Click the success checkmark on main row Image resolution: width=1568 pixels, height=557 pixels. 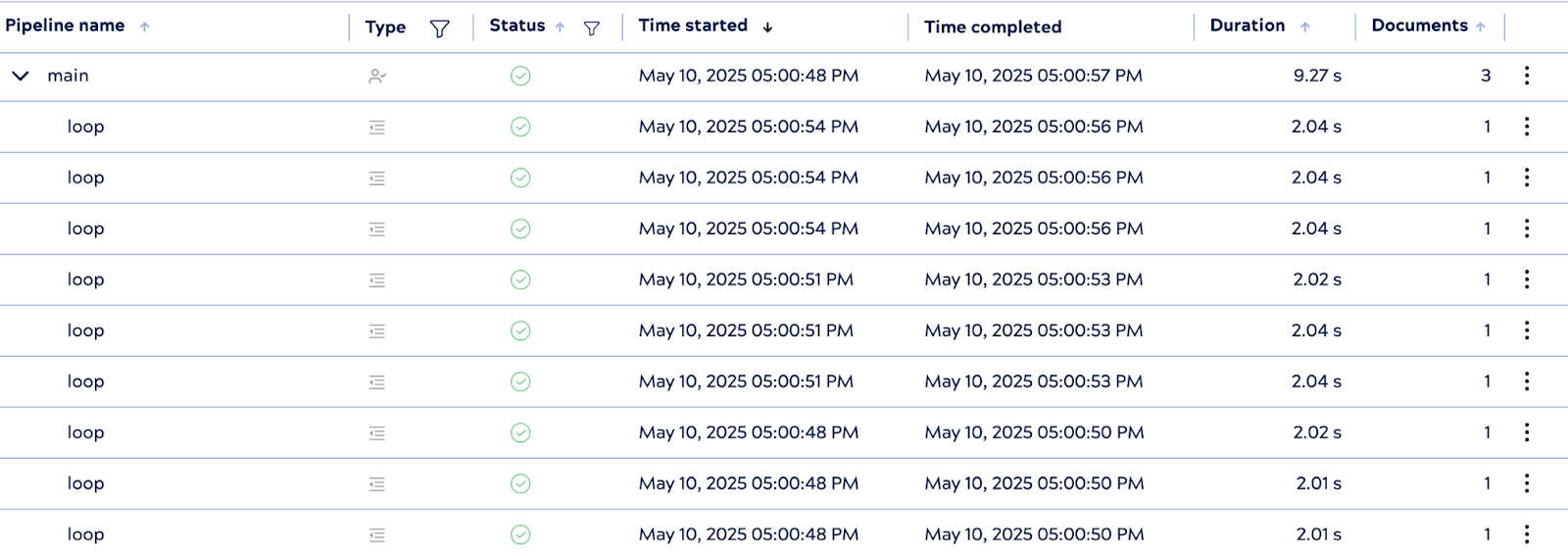point(520,76)
